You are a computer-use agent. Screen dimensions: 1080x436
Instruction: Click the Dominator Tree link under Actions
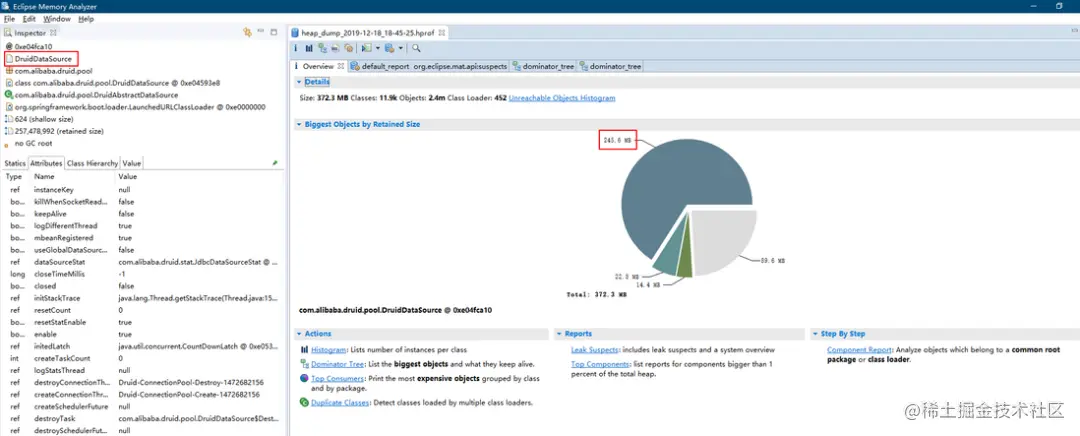pos(337,364)
